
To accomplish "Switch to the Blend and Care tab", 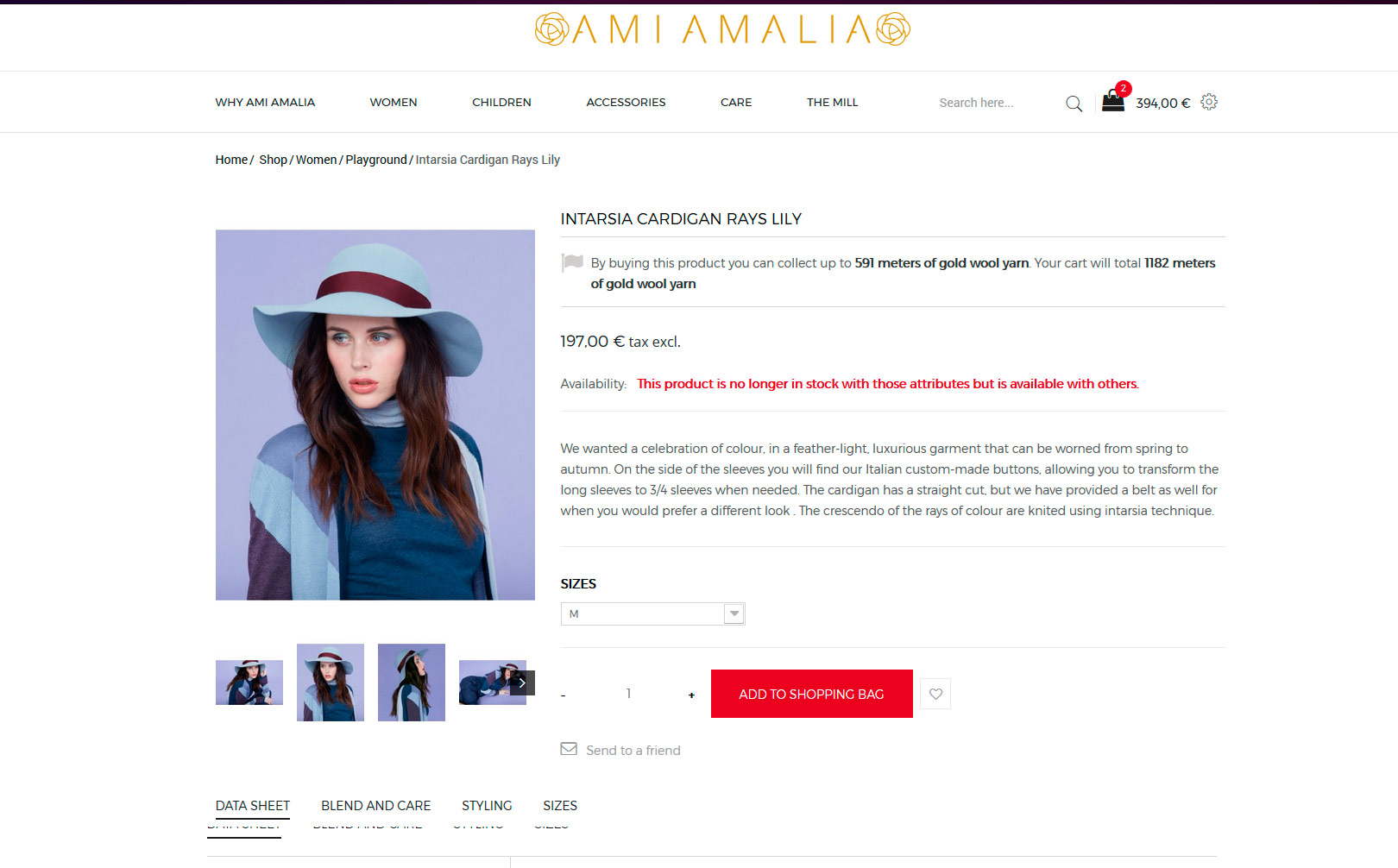I will (x=376, y=806).
